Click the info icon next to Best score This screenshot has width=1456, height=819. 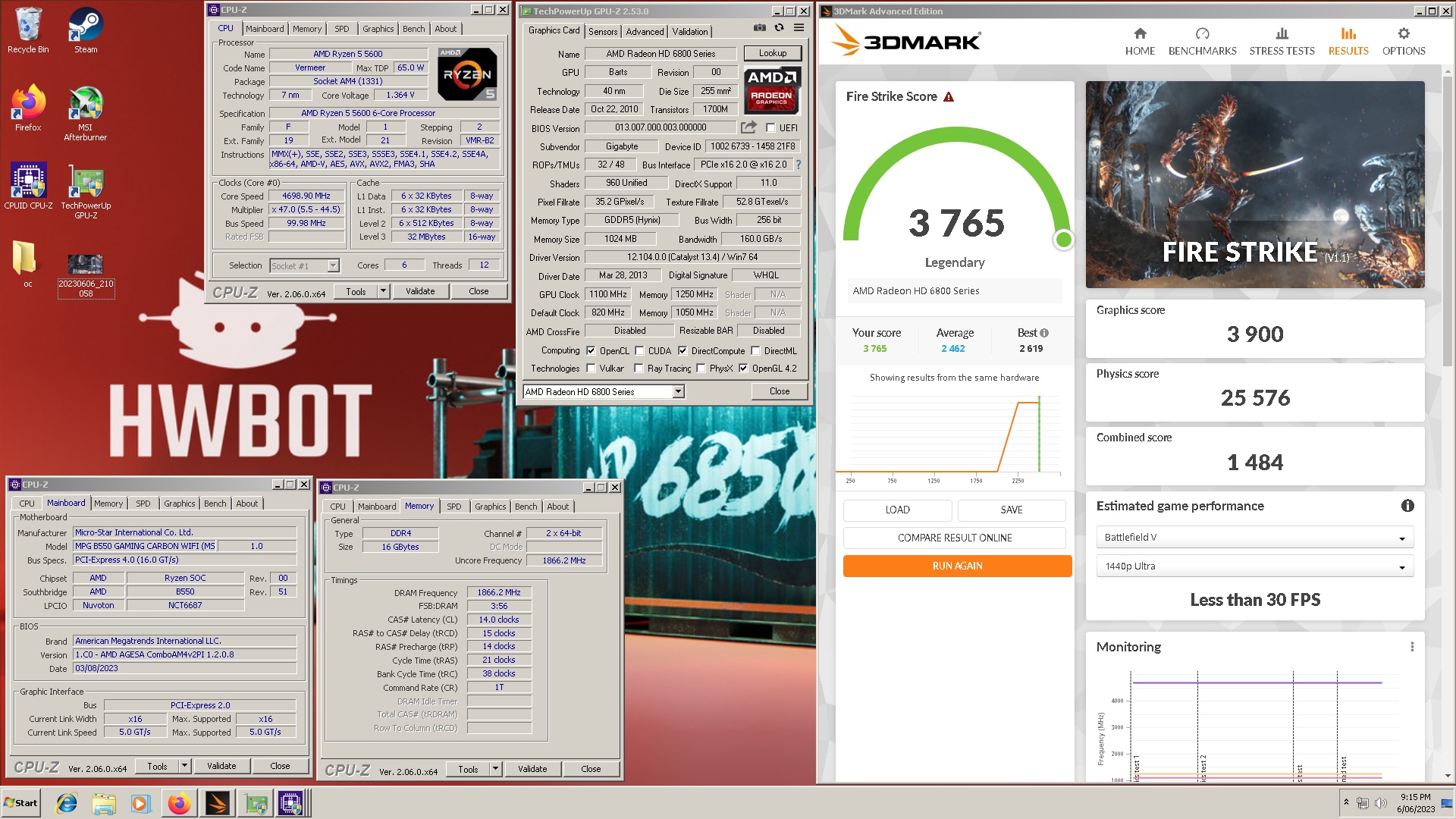[x=1044, y=333]
